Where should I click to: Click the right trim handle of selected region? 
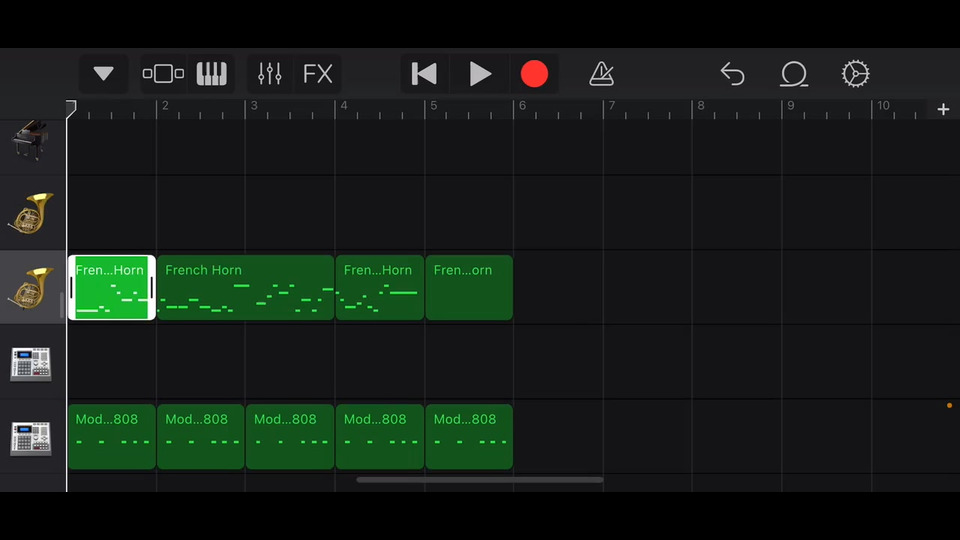pos(152,288)
